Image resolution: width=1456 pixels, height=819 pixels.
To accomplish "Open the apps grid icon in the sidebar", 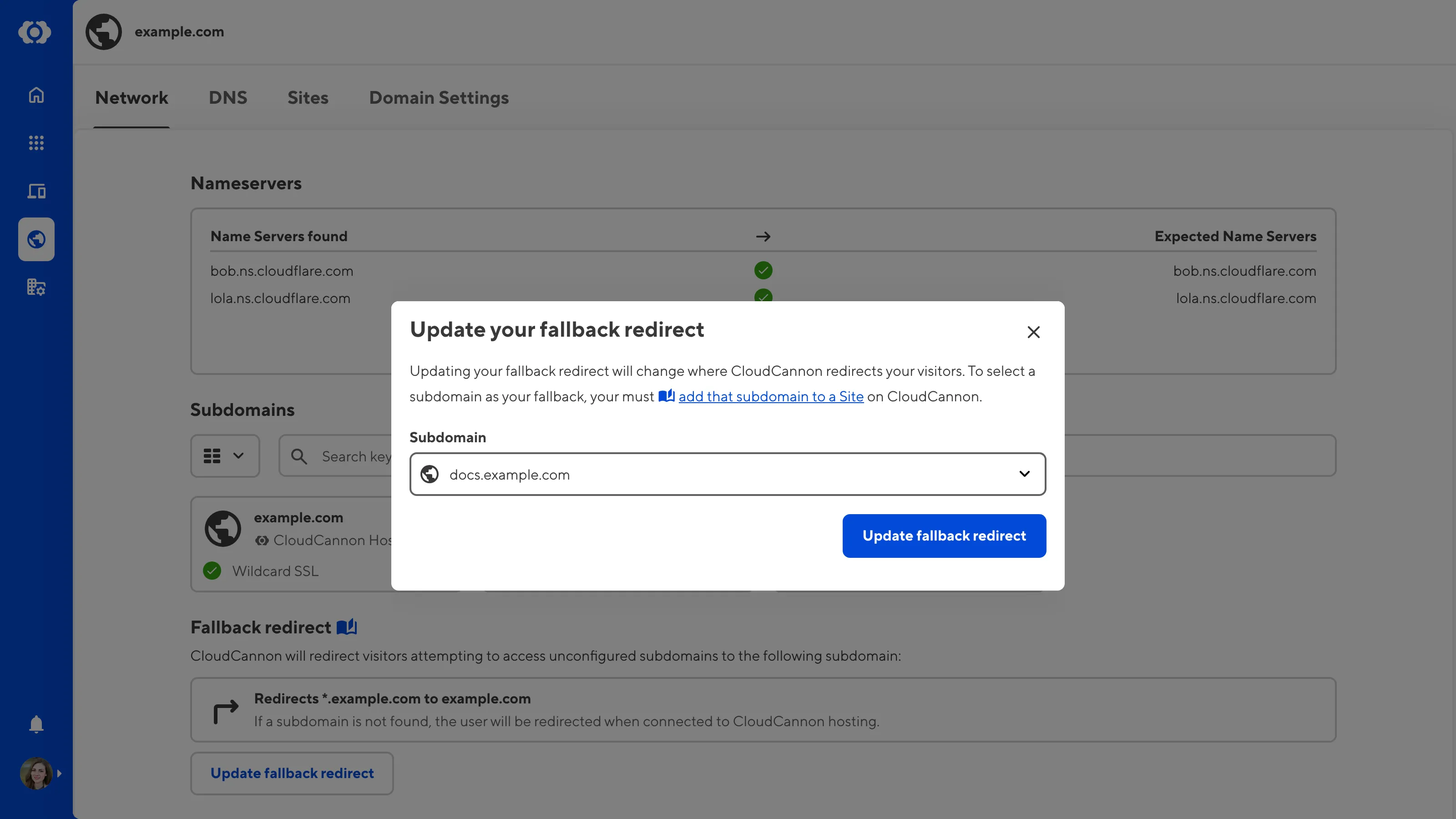I will coord(35,143).
